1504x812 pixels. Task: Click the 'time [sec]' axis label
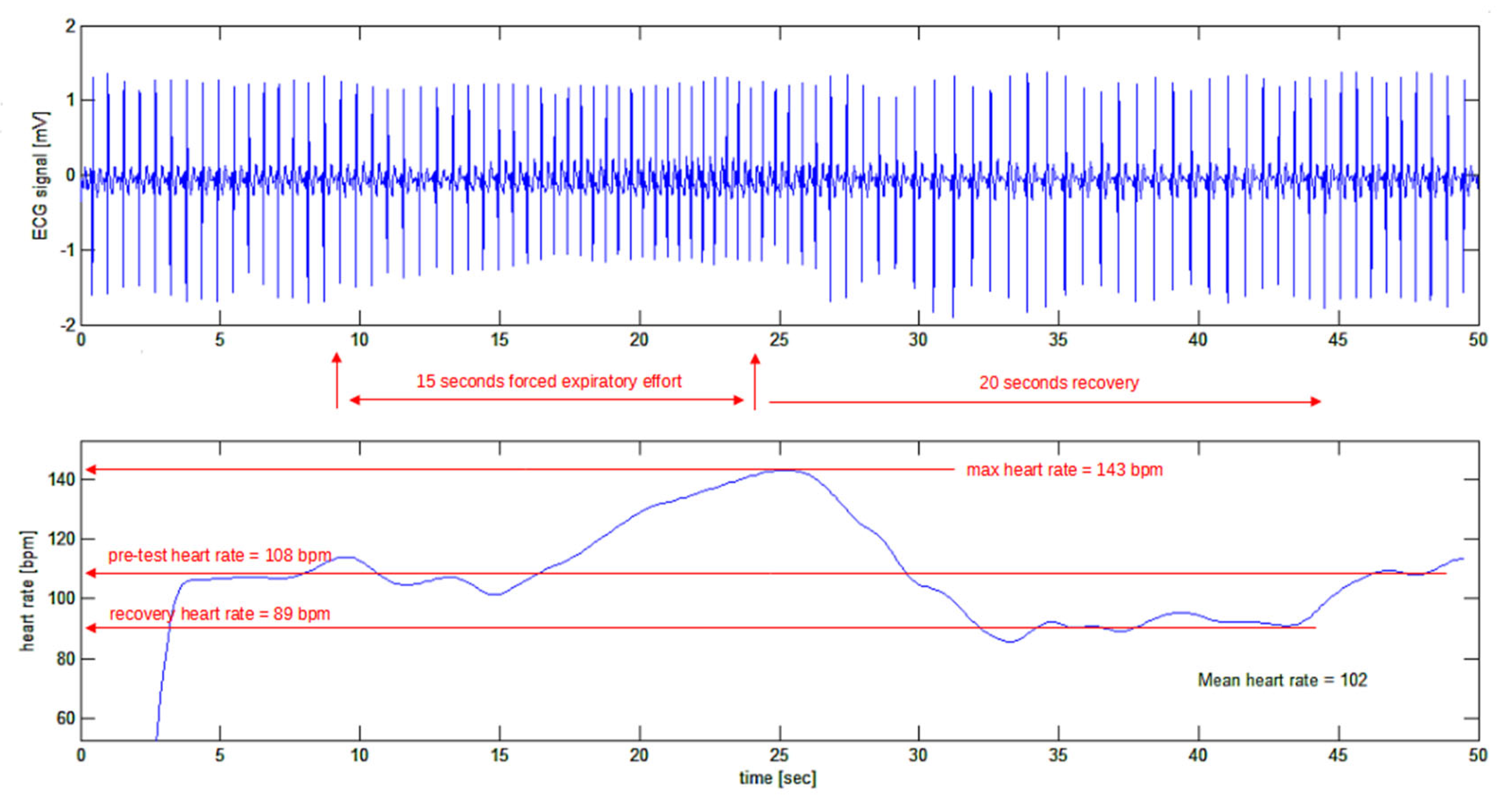point(777,778)
